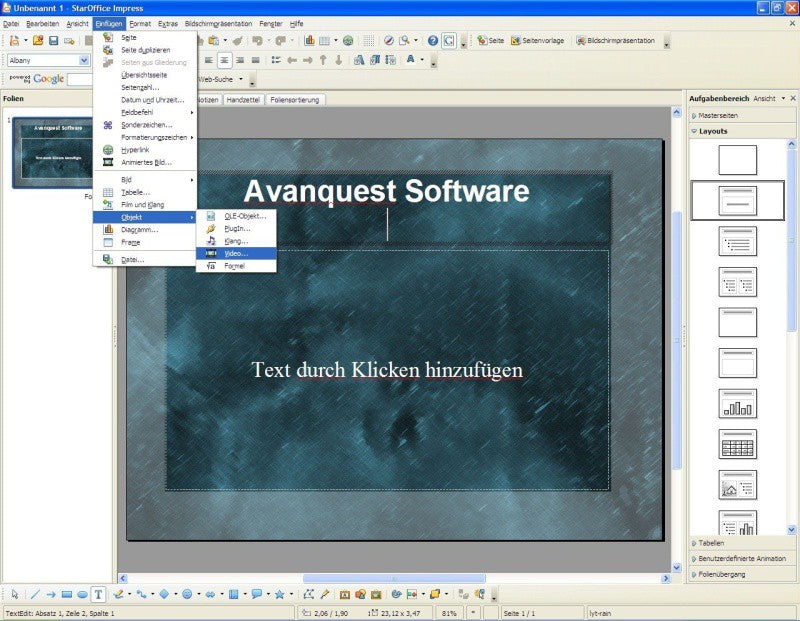
Task: Select the slide 1 thumbnail in Folien
Action: pos(53,153)
